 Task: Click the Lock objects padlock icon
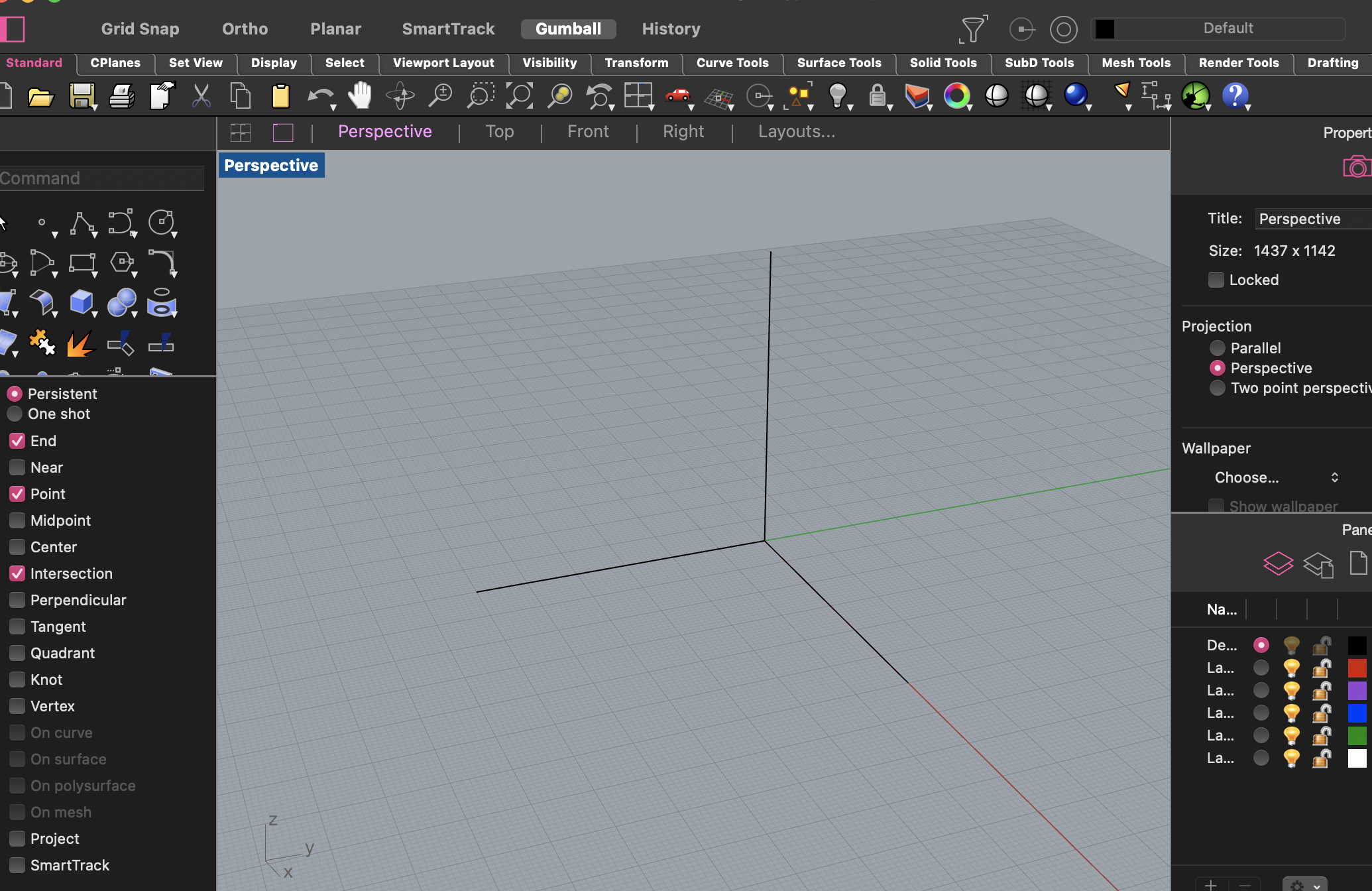pos(877,96)
